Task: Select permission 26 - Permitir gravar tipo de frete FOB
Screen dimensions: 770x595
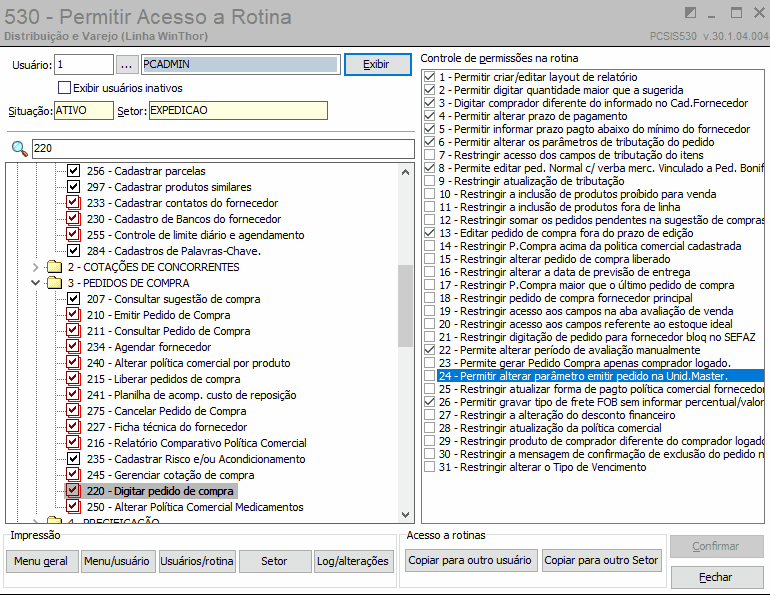Action: [601, 402]
